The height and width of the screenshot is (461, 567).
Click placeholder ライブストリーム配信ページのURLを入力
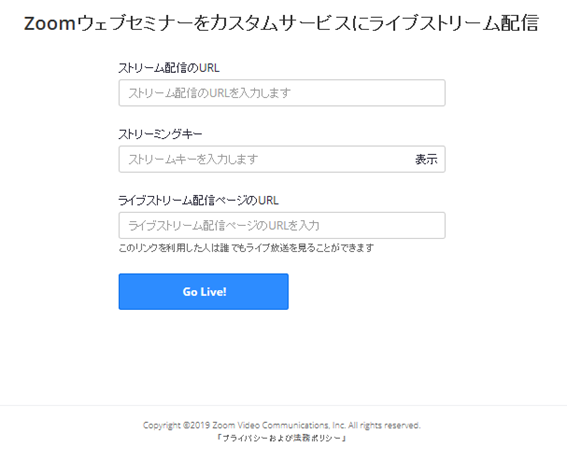[224, 225]
